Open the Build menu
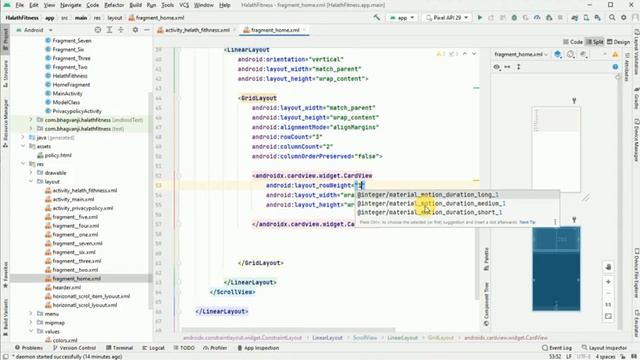Image resolution: width=640 pixels, height=360 pixels. coord(136,5)
